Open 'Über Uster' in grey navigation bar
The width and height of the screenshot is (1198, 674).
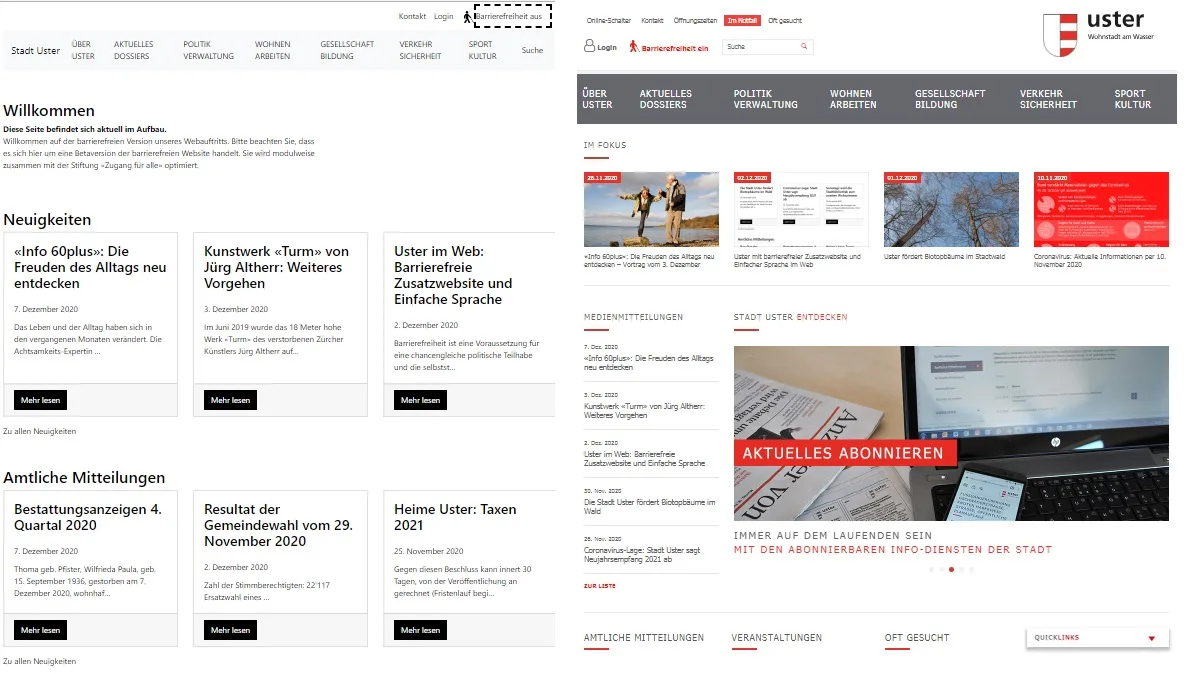597,99
